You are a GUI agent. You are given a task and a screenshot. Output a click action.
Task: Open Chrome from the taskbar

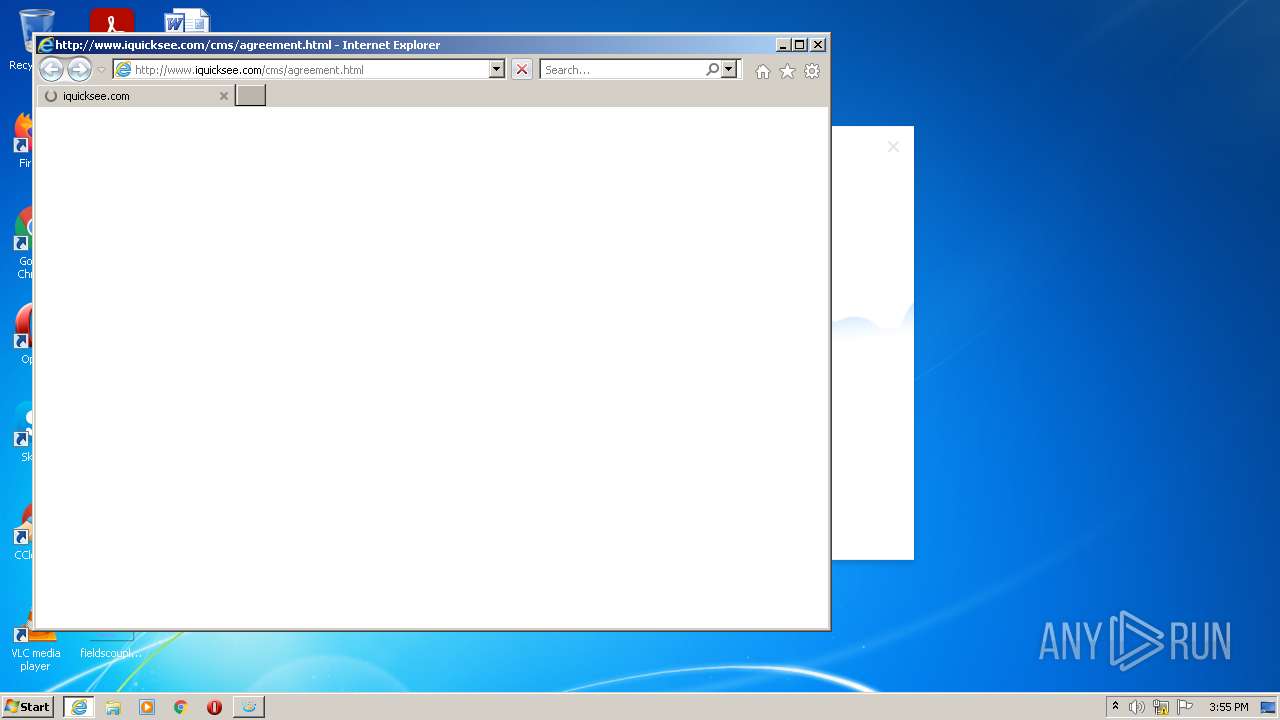[181, 707]
